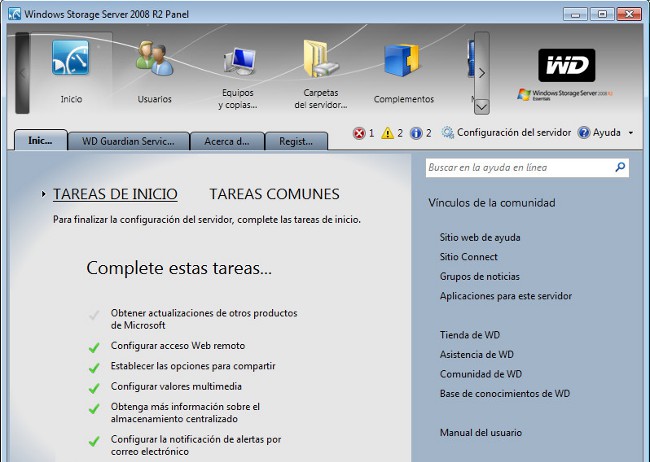Click the Configuración del servidor gear icon
650x462 pixels.
coord(447,133)
